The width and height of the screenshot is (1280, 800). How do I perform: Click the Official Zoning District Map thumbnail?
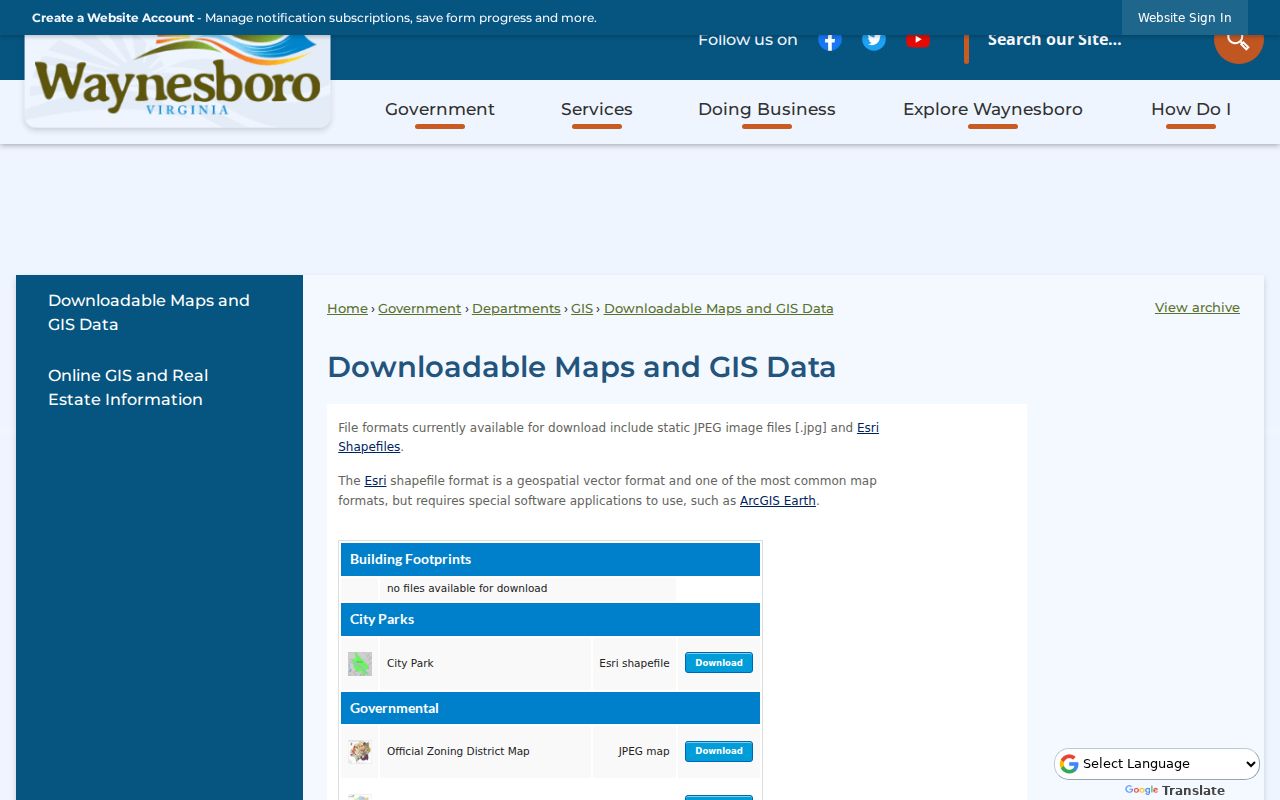point(360,751)
